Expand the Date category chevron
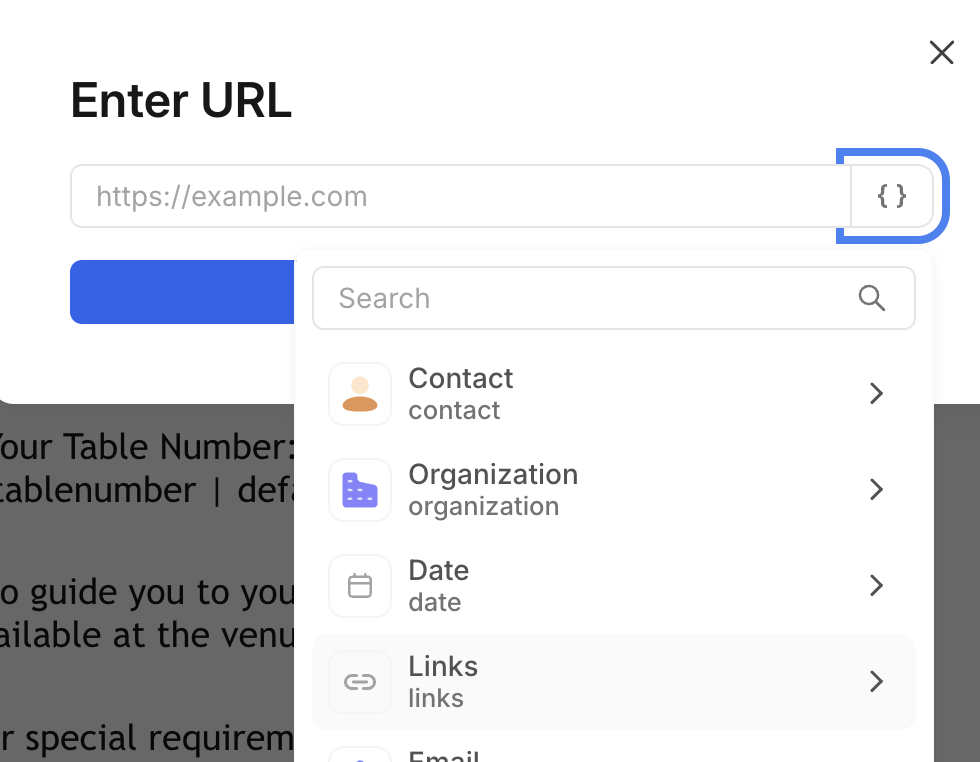 [x=876, y=586]
